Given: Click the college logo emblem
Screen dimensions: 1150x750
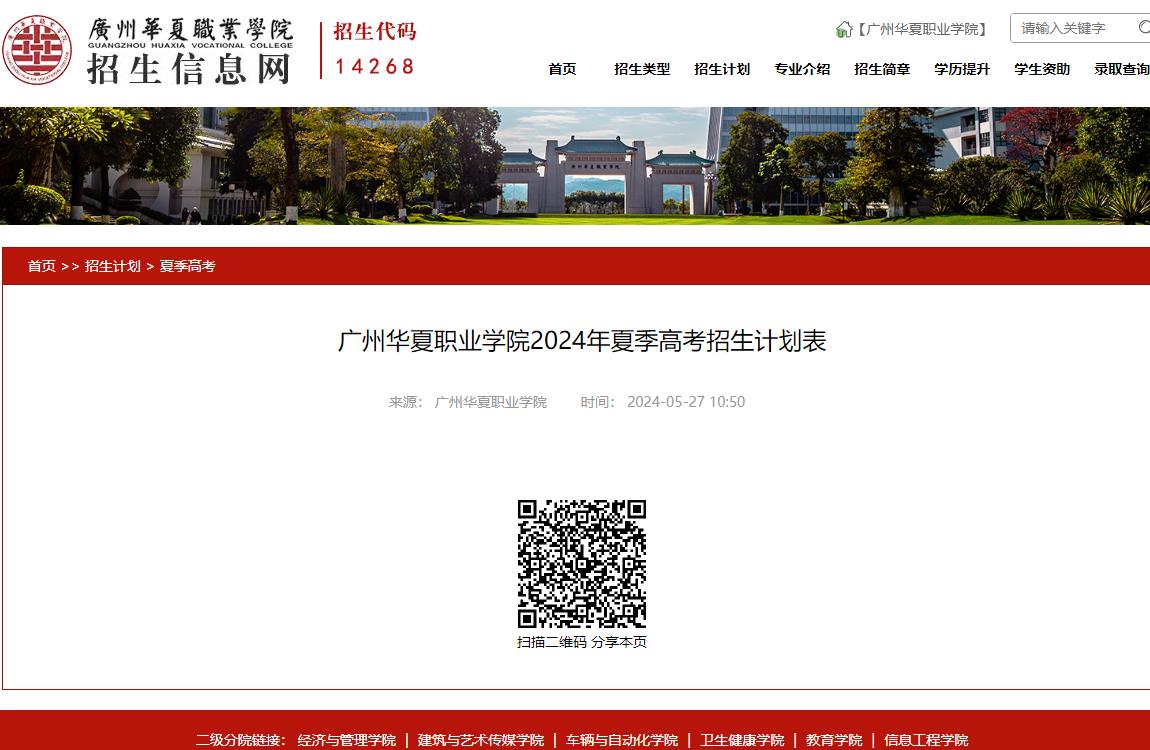Looking at the screenshot, I should coord(37,50).
